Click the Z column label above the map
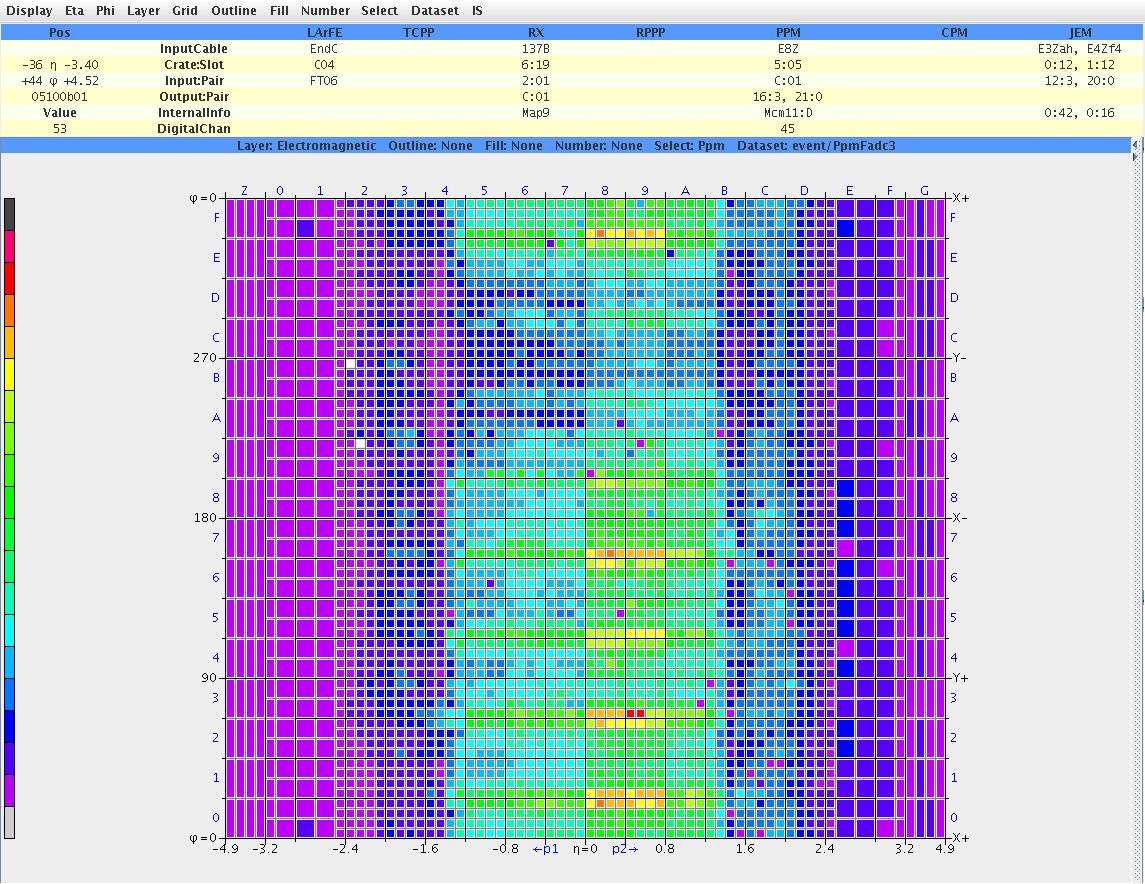This screenshot has height=884, width=1145. coord(244,190)
